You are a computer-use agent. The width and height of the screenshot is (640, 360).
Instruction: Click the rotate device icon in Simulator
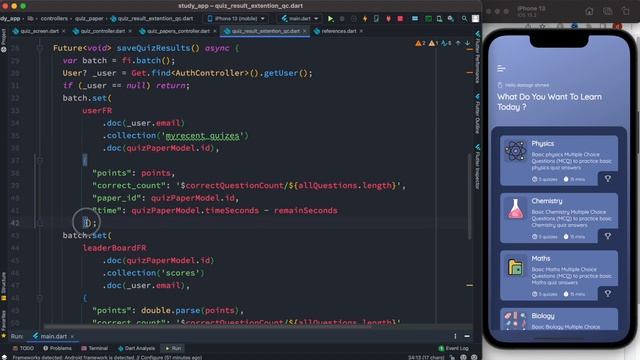coord(626,11)
